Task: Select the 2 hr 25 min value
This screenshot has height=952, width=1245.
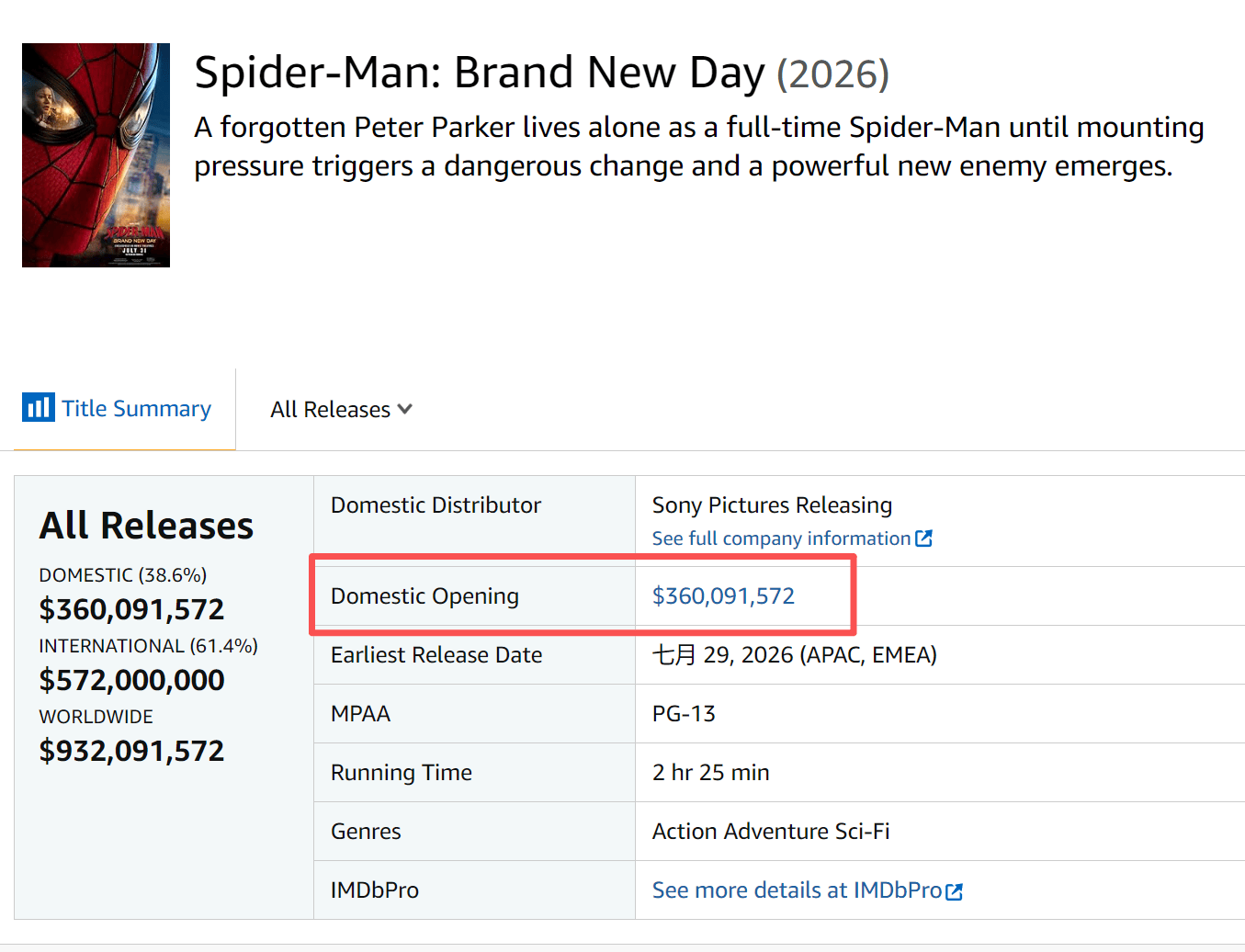Action: click(711, 773)
